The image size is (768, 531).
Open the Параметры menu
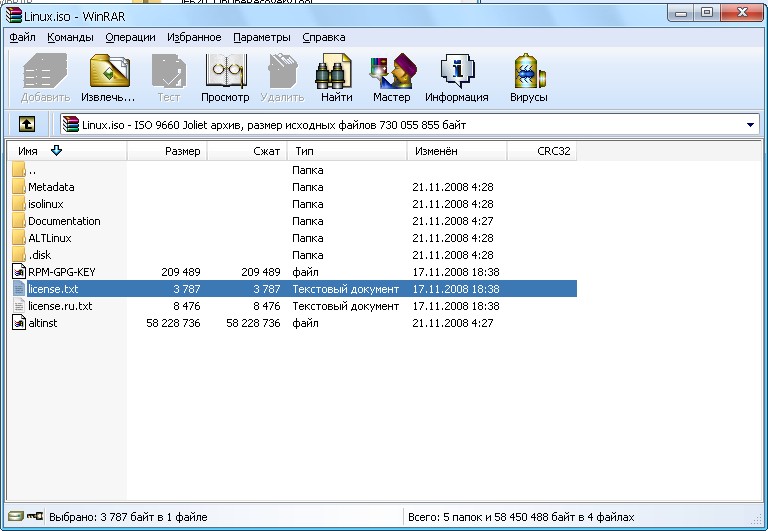(261, 37)
